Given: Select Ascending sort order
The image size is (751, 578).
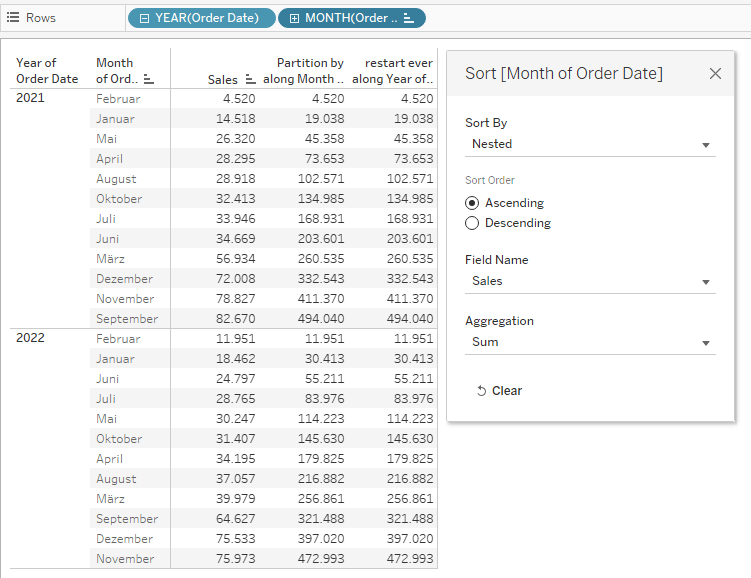Looking at the screenshot, I should (x=472, y=203).
